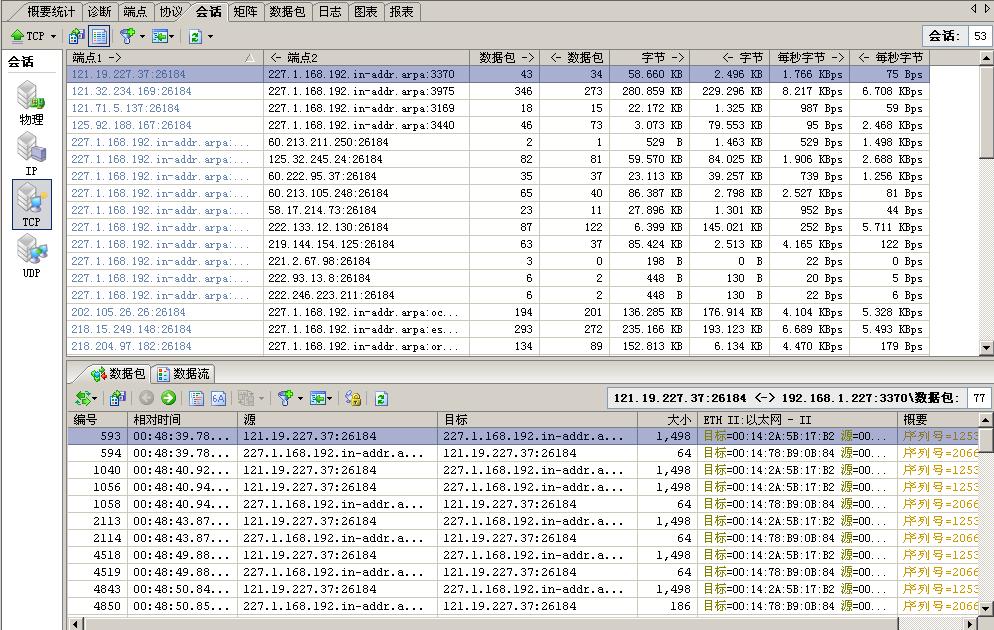Select the IP conversation icon in sidebar
Image resolution: width=994 pixels, height=630 pixels.
click(31, 154)
